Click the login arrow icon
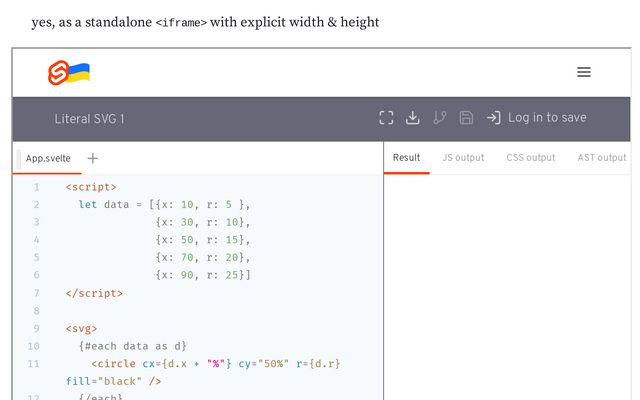The height and width of the screenshot is (400, 640). pos(493,118)
